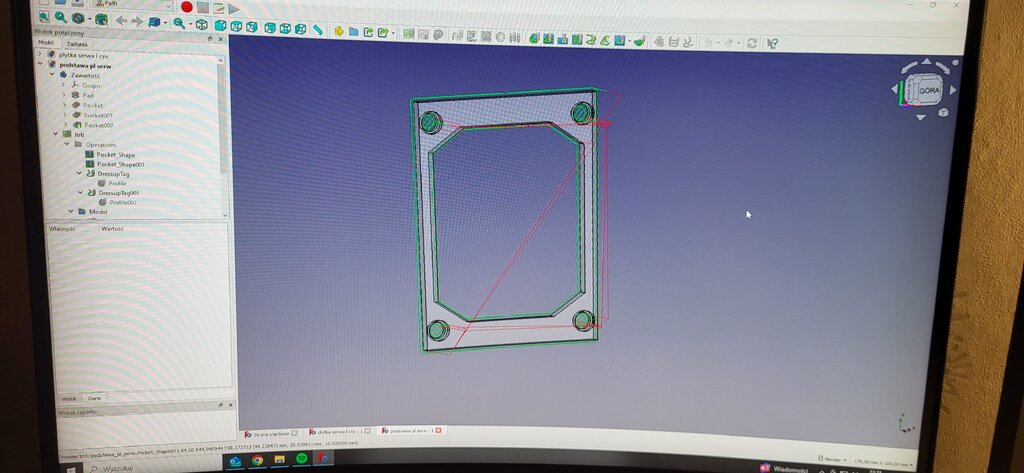Click the navigate back arrow icon
Image resolution: width=1024 pixels, height=473 pixels.
[121, 21]
